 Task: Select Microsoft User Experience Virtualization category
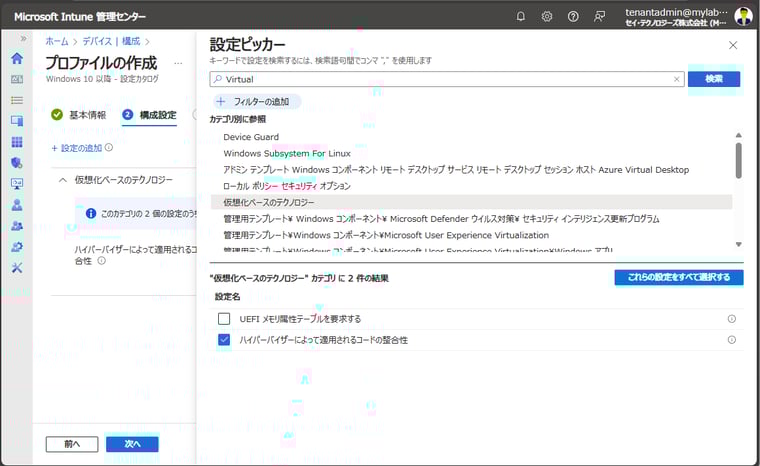click(x=386, y=235)
